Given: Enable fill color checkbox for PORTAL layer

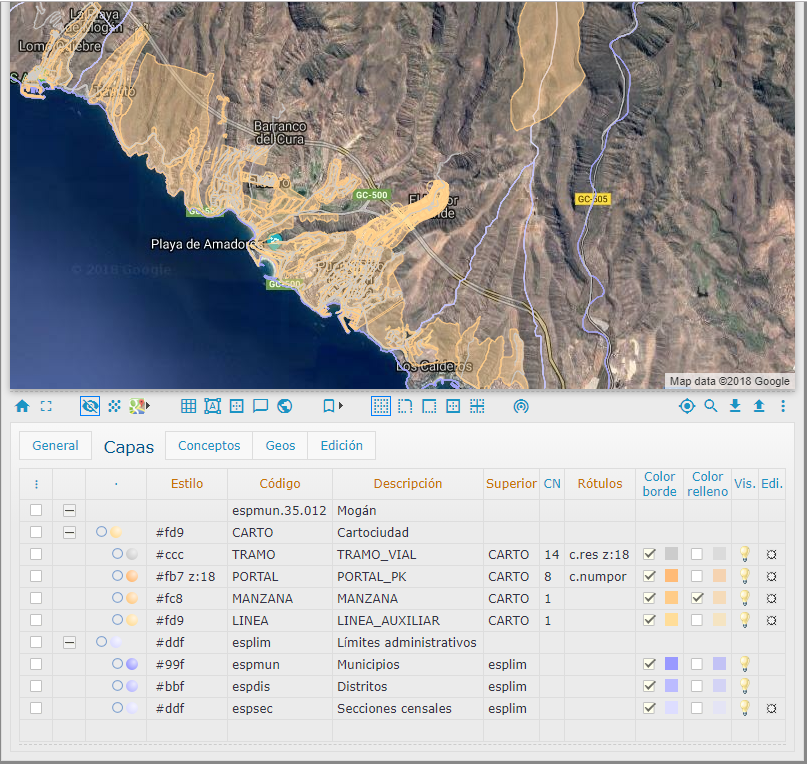Looking at the screenshot, I should pyautogui.click(x=696, y=576).
